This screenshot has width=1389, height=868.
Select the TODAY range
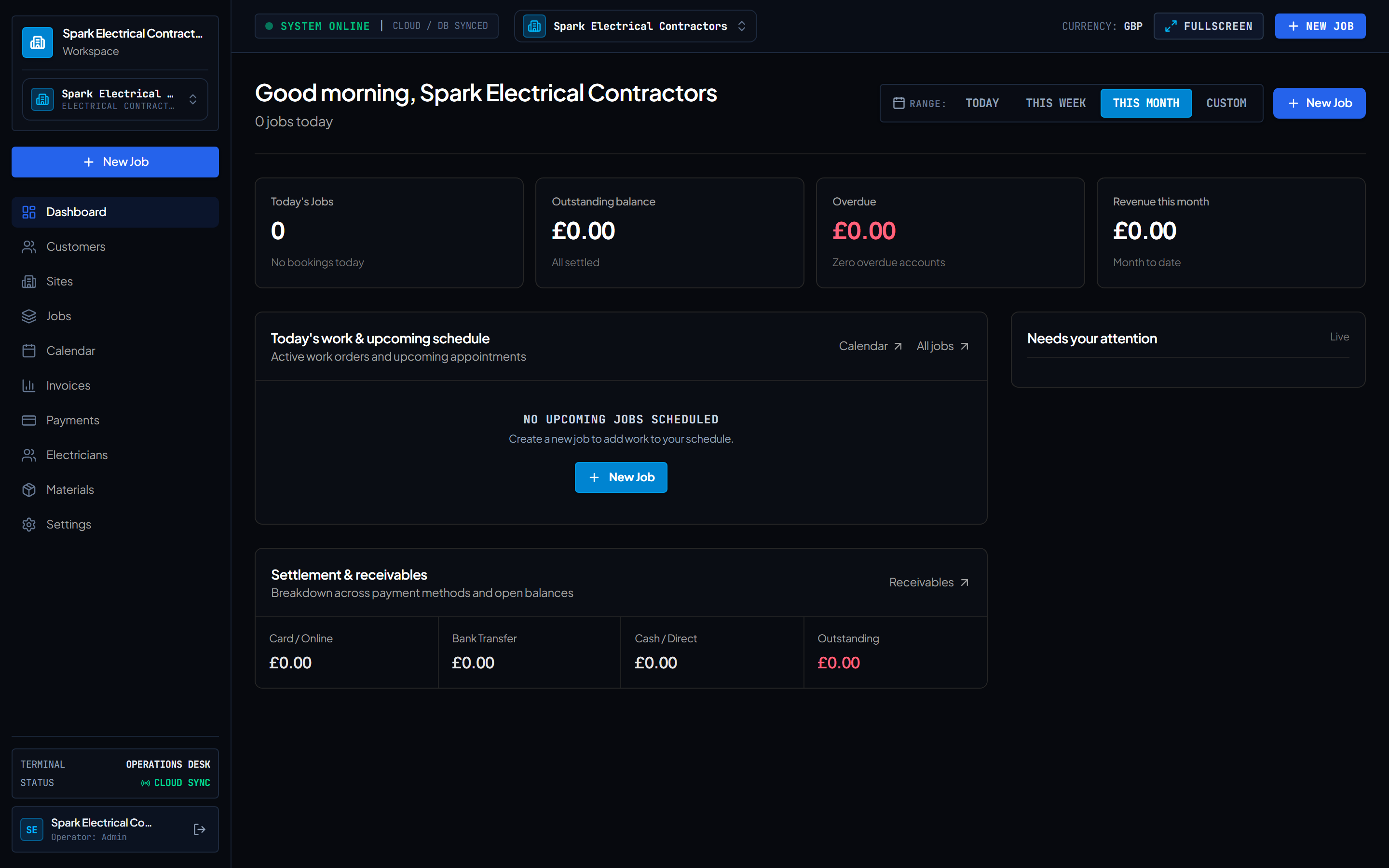[x=982, y=103]
